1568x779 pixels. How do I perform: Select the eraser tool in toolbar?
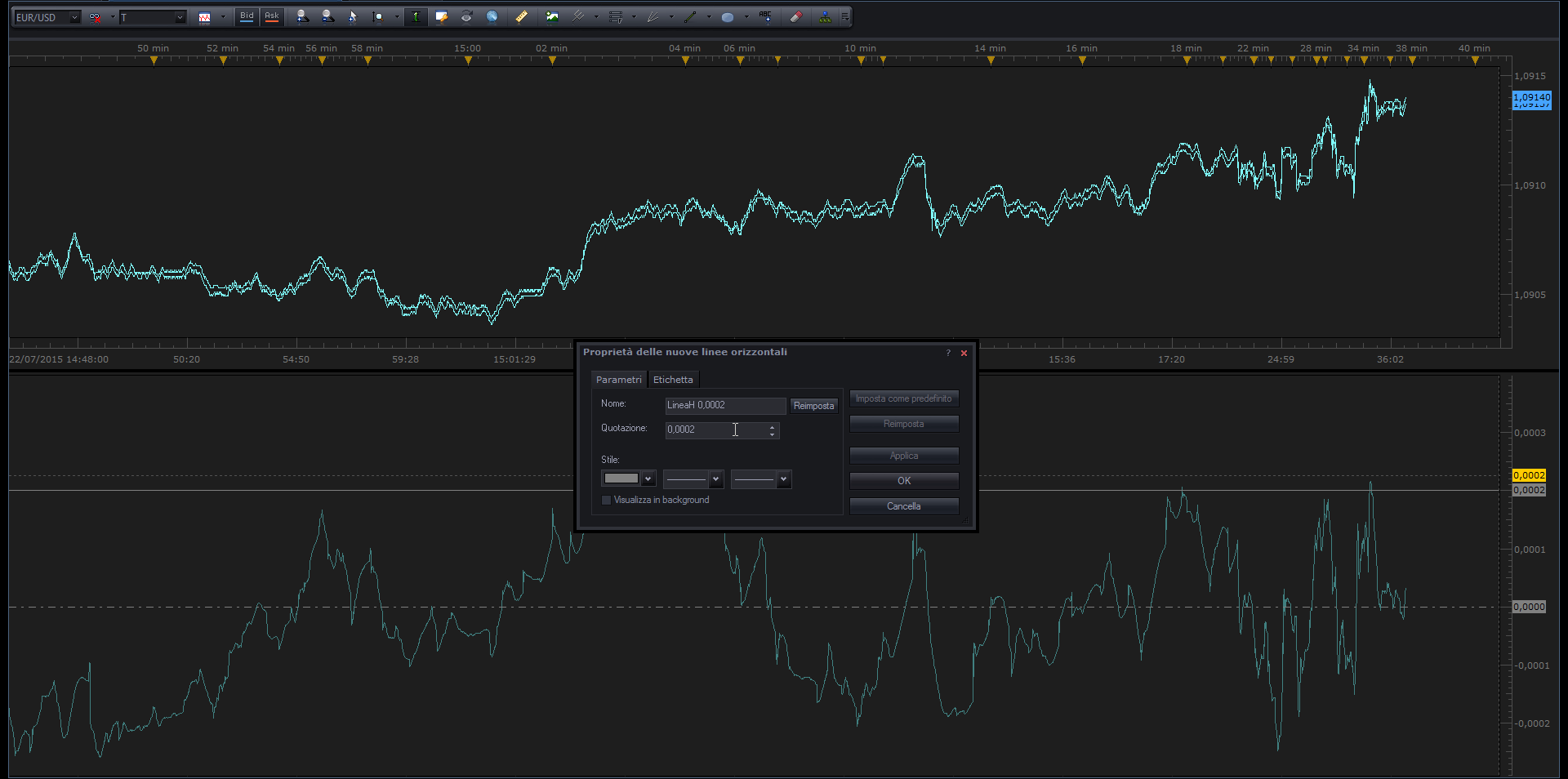click(x=795, y=16)
